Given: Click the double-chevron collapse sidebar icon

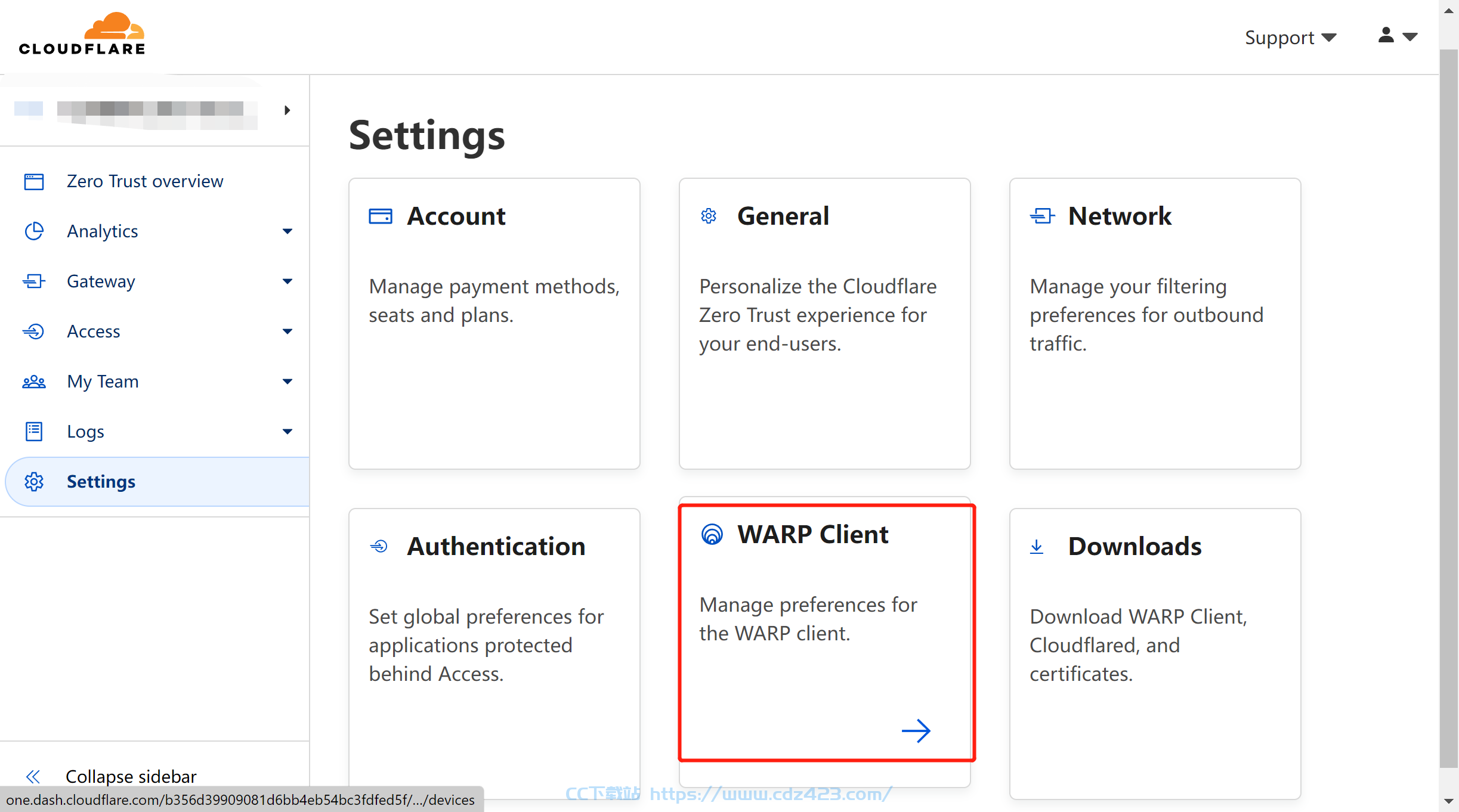Looking at the screenshot, I should 33,776.
